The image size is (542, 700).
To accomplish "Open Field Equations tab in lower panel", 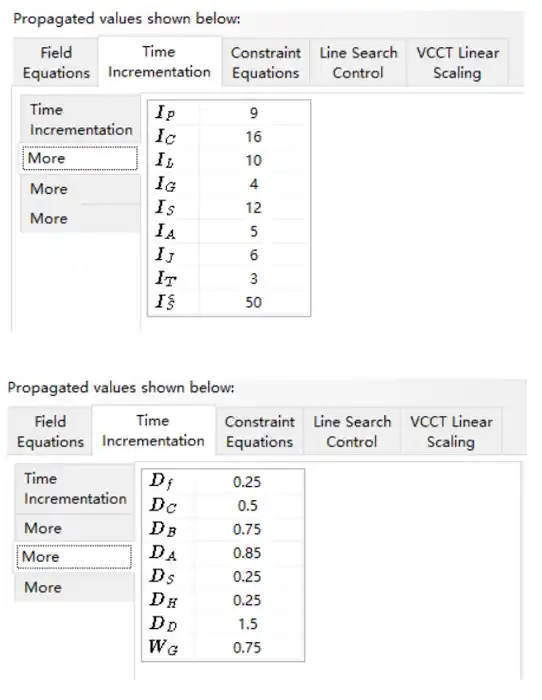I will [x=50, y=431].
